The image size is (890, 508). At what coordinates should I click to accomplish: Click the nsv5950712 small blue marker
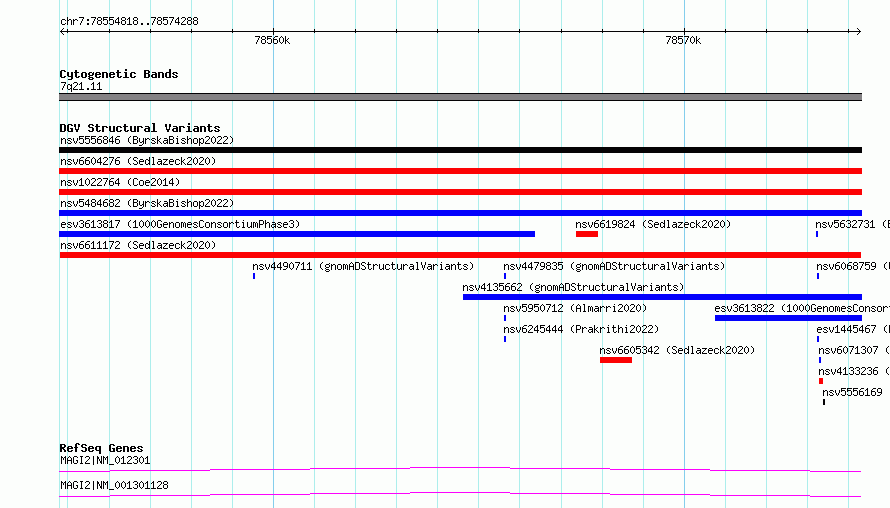(x=505, y=318)
